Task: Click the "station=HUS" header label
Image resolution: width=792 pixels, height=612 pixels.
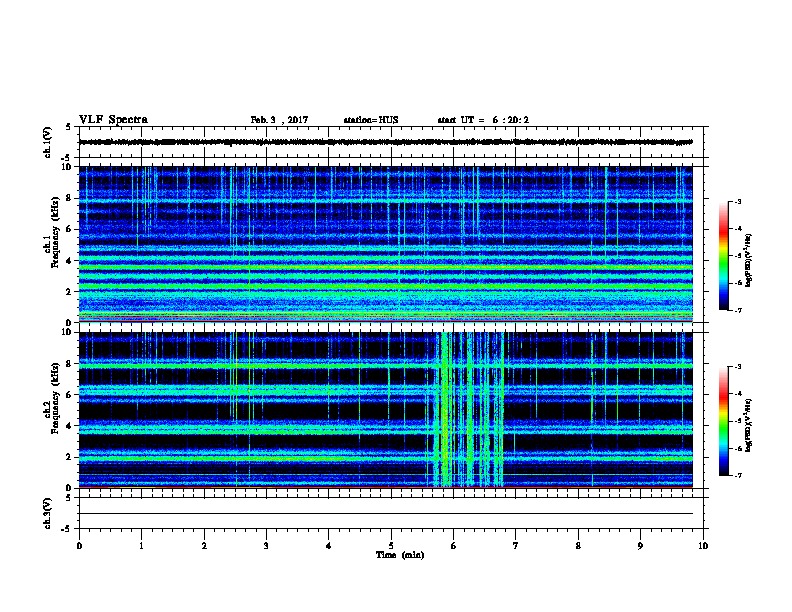Action: (x=371, y=120)
